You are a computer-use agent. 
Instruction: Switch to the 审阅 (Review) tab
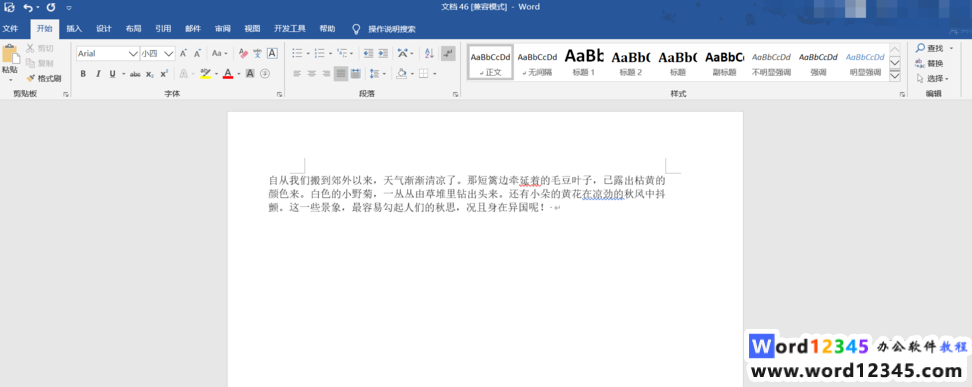(223, 29)
